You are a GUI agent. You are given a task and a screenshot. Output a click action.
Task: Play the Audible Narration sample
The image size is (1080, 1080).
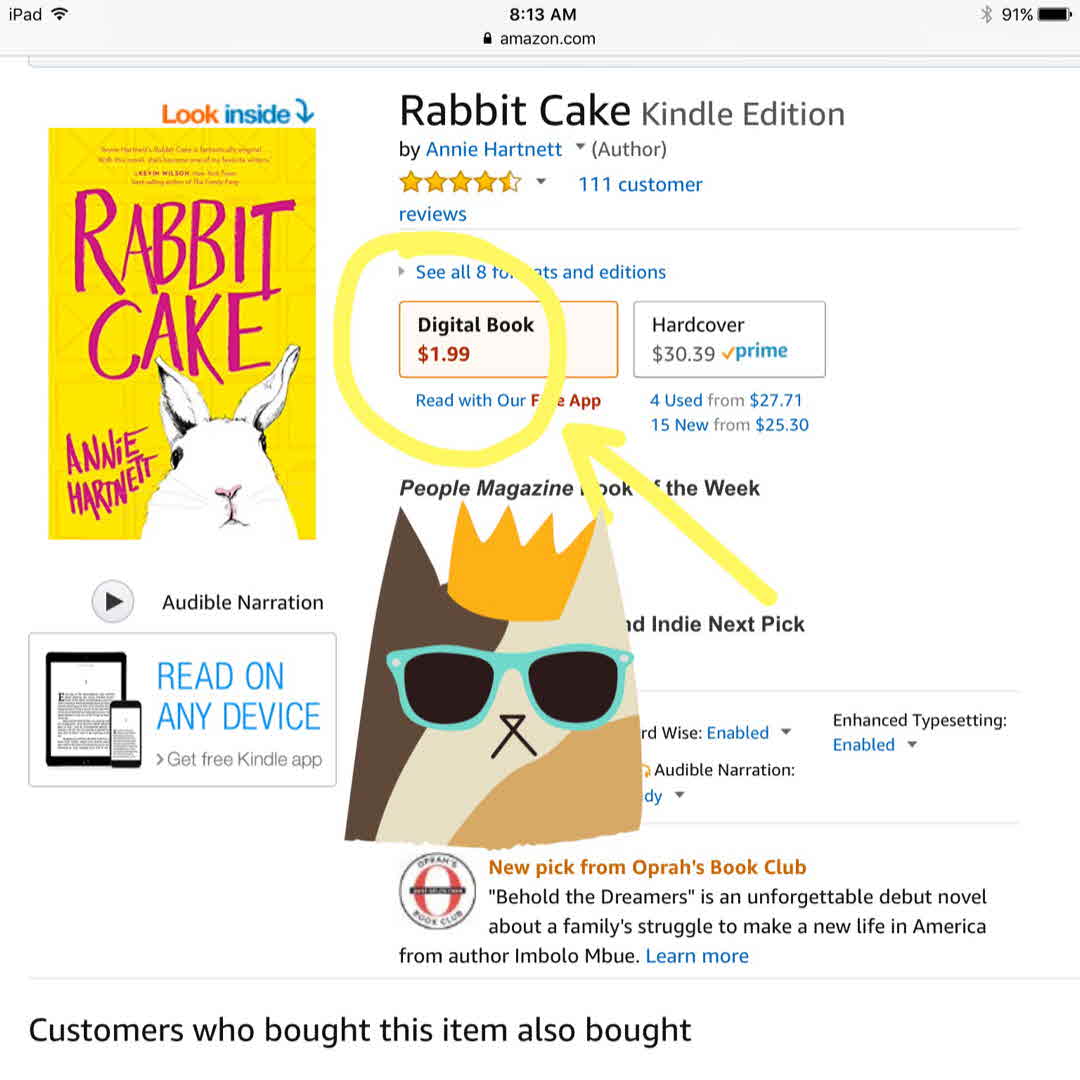[x=113, y=601]
